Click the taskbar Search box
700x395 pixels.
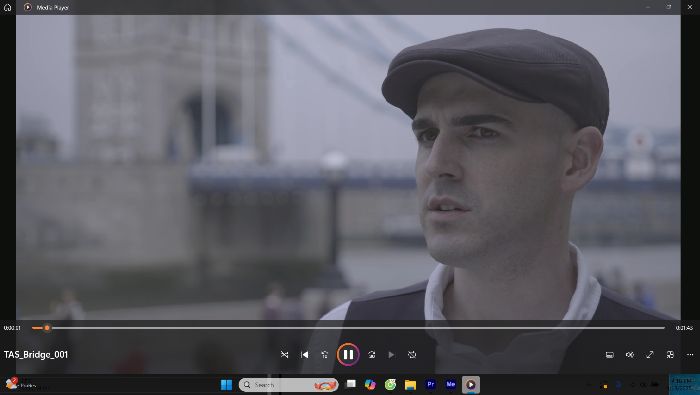tap(288, 385)
